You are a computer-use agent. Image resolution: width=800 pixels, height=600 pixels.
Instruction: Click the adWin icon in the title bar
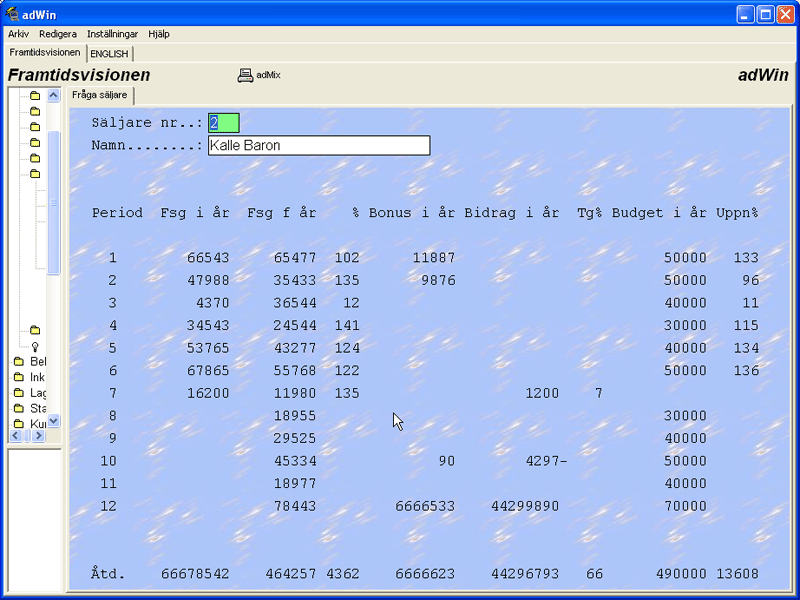pos(12,14)
